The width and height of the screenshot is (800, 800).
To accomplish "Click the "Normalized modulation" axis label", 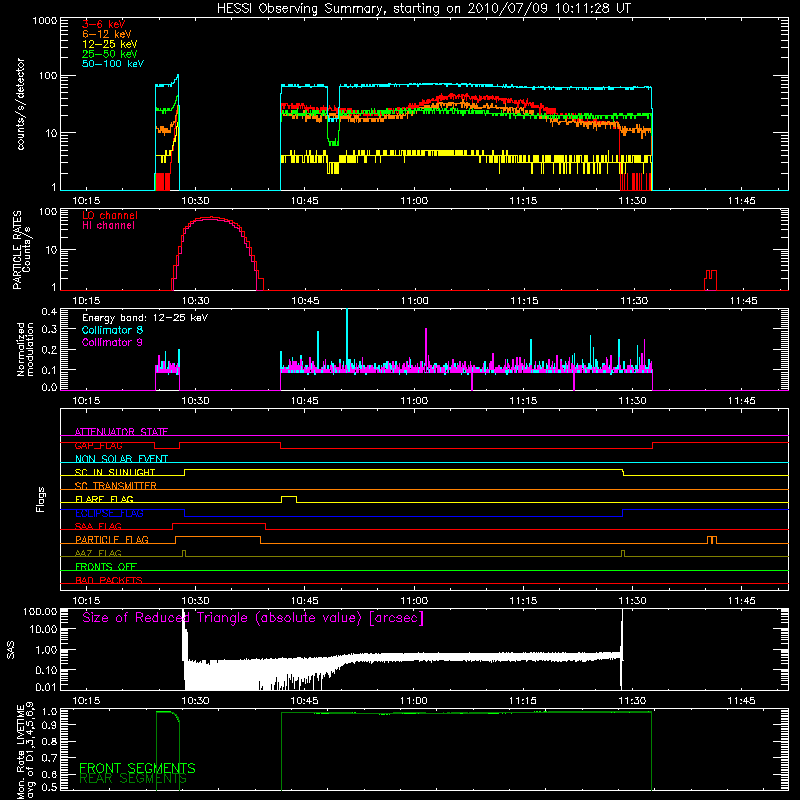I will (x=26, y=349).
